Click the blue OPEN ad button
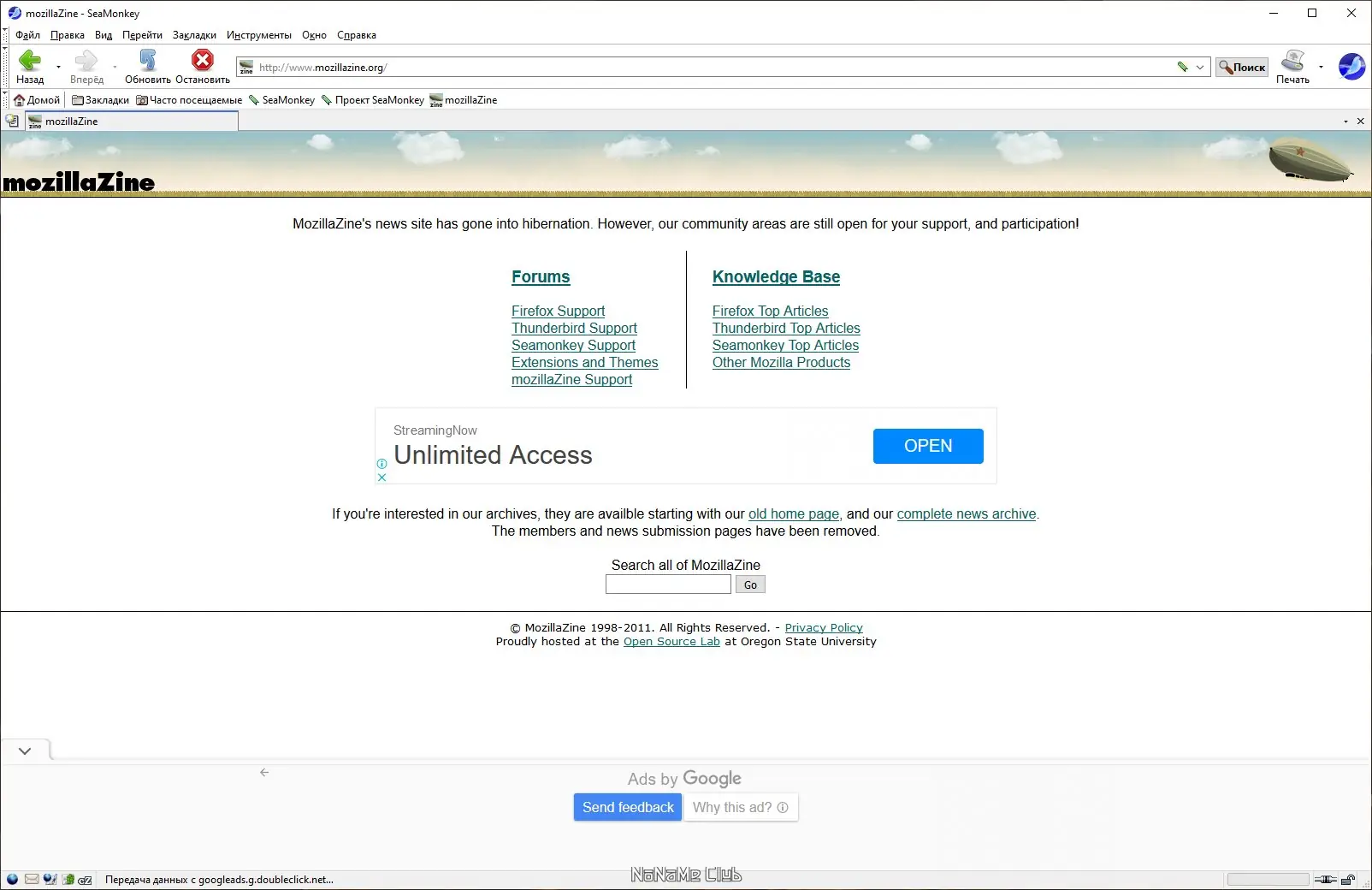The image size is (1372, 890). coord(928,446)
